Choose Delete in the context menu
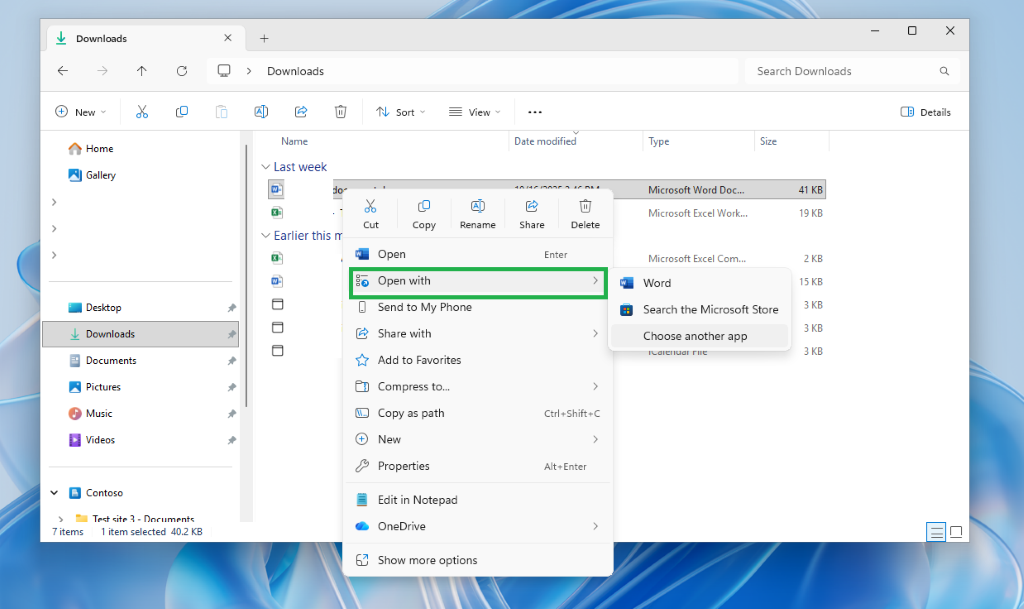Screen dimensions: 1024x609 pyautogui.click(x=585, y=214)
